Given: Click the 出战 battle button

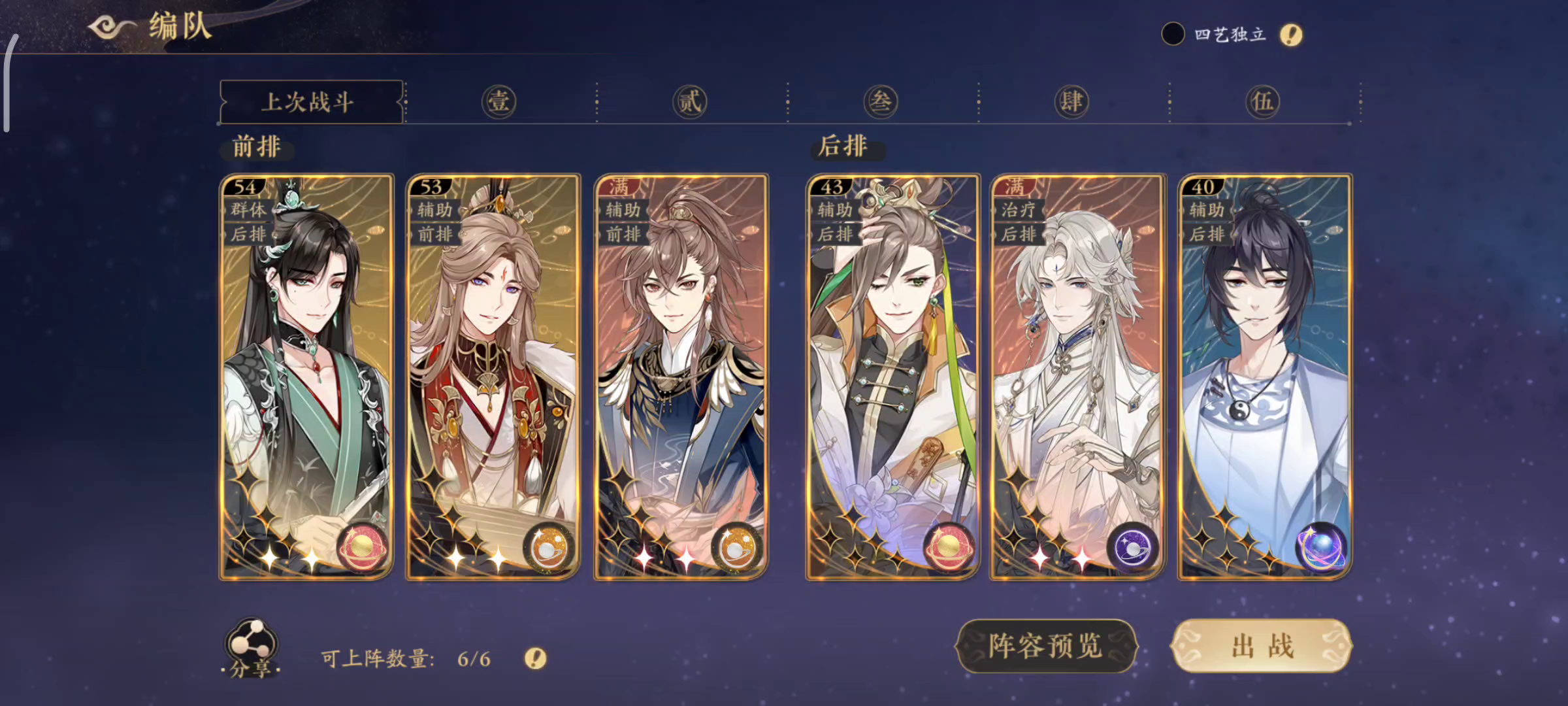Looking at the screenshot, I should click(x=1262, y=646).
